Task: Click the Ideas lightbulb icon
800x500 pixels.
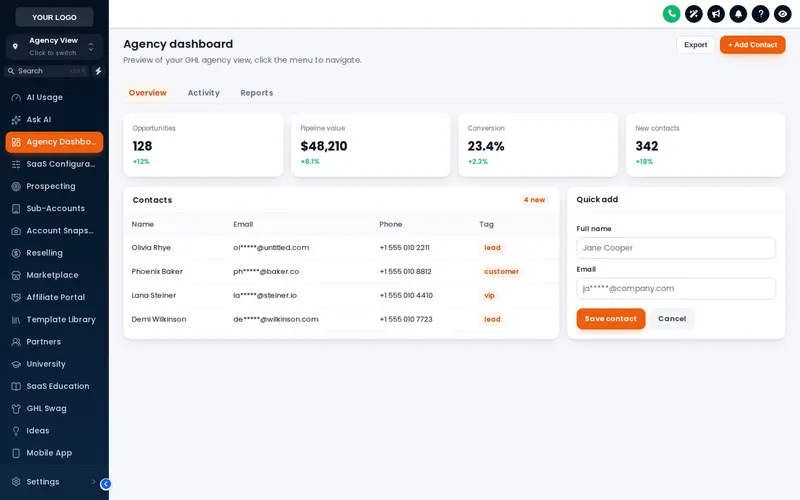Action: [16, 431]
